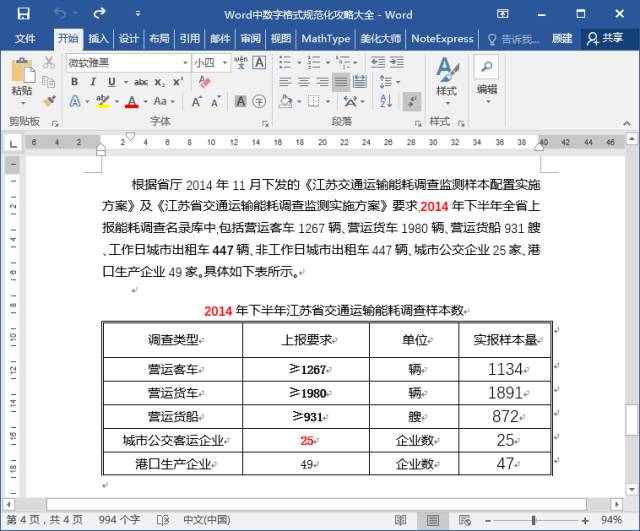Image resolution: width=640 pixels, height=531 pixels.
Task: Toggle subscript formatting
Action: pos(160,82)
